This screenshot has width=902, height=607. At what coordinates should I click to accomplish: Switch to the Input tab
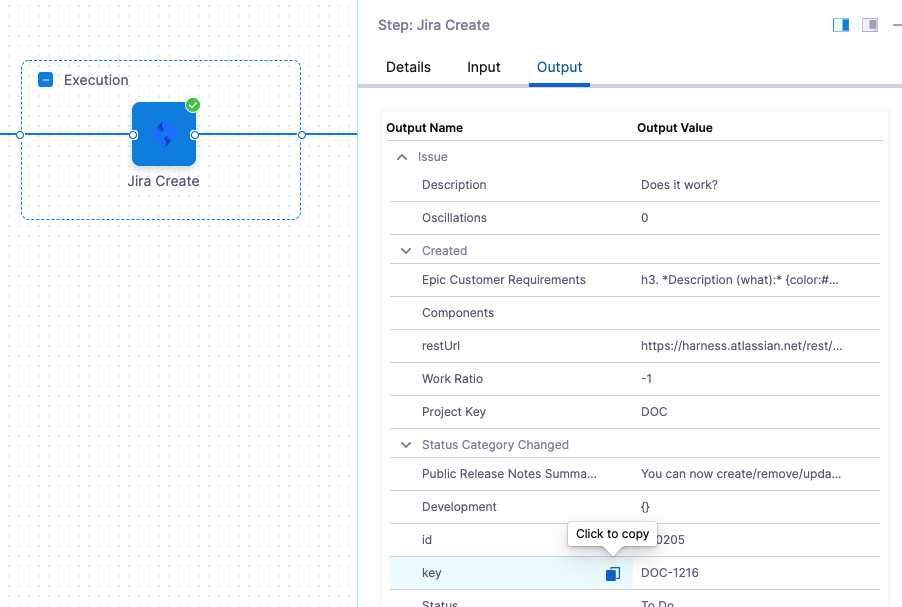(x=484, y=67)
